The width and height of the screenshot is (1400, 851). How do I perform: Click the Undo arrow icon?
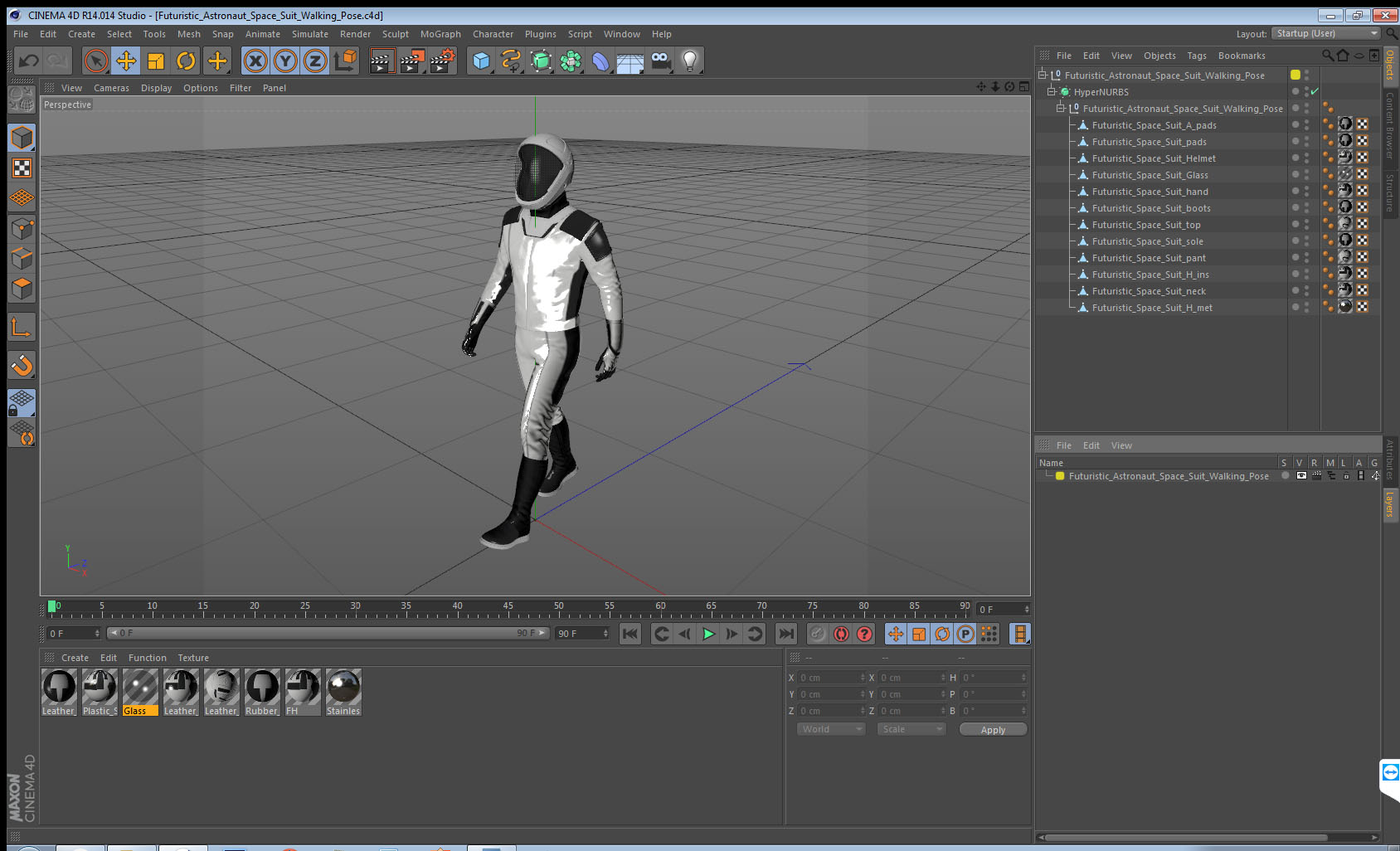click(x=29, y=61)
